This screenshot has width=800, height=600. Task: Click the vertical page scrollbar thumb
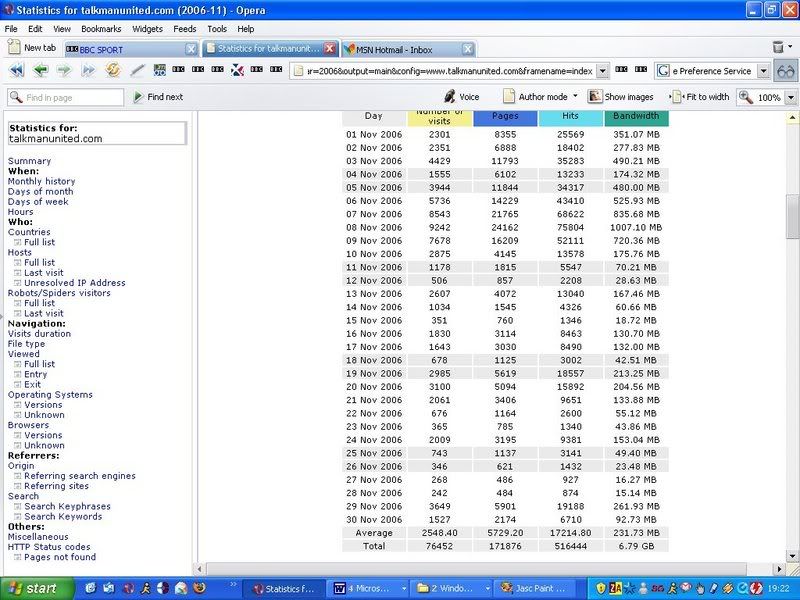click(x=792, y=216)
